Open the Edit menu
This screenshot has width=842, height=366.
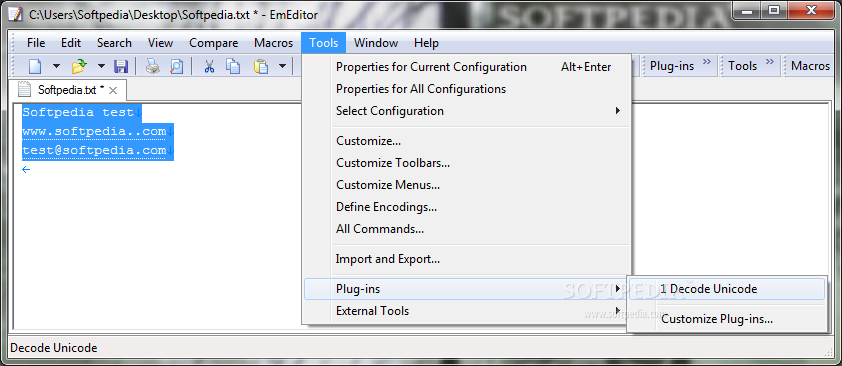(x=71, y=43)
